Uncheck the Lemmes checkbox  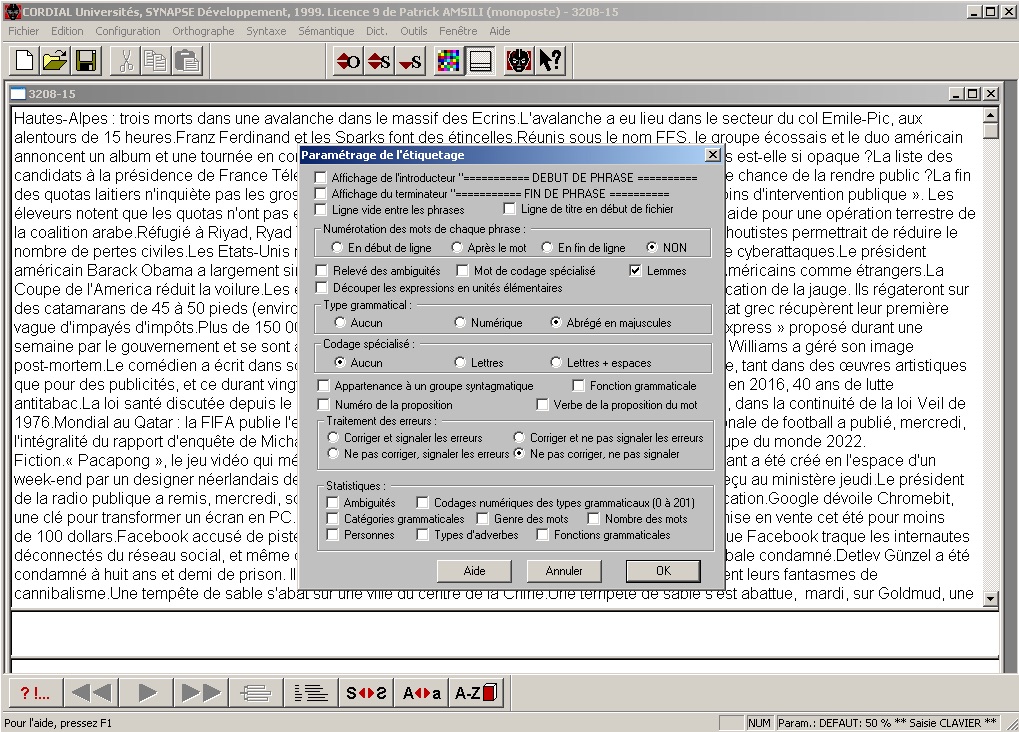click(636, 270)
